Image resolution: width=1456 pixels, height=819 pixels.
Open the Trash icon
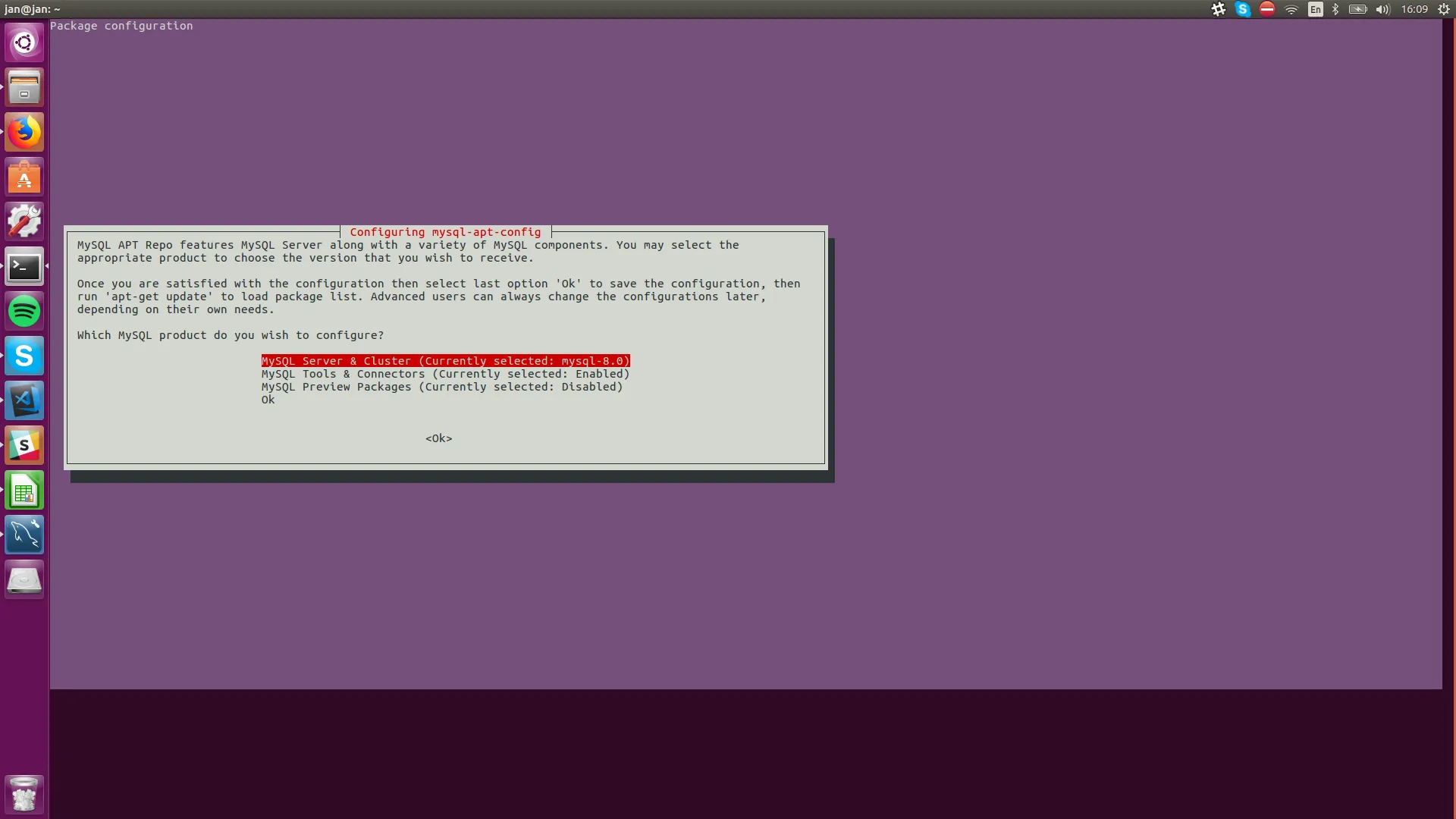click(24, 794)
